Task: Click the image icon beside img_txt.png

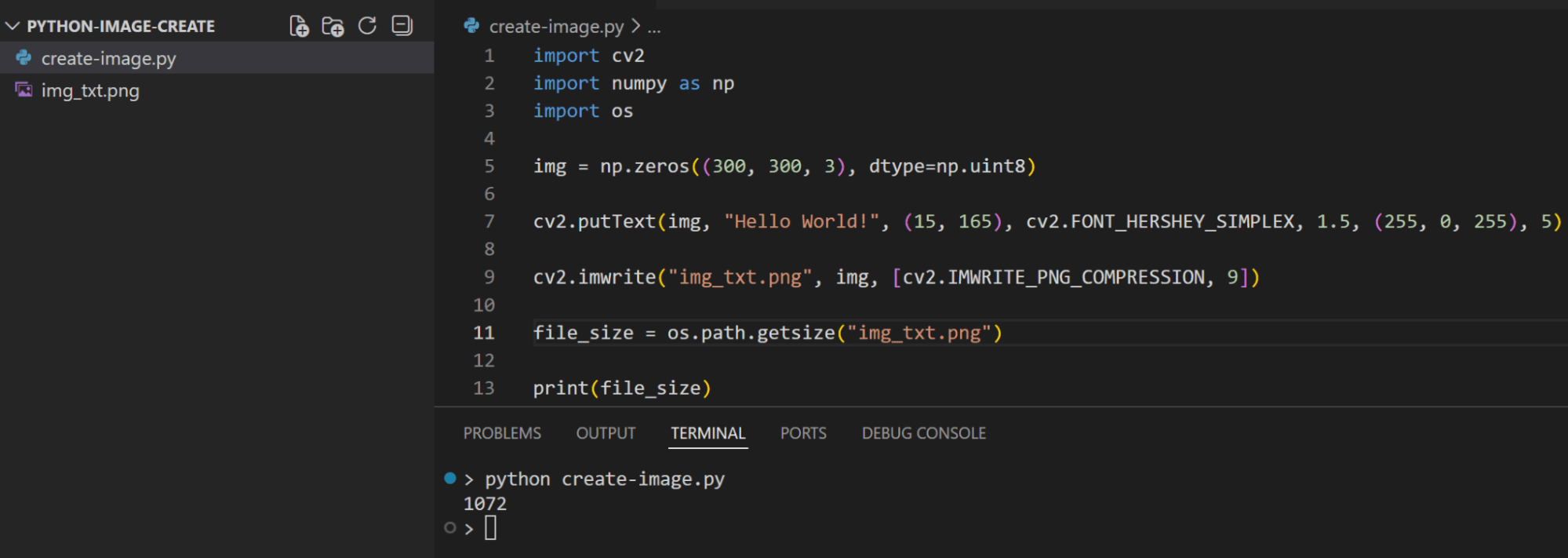Action: (x=24, y=90)
